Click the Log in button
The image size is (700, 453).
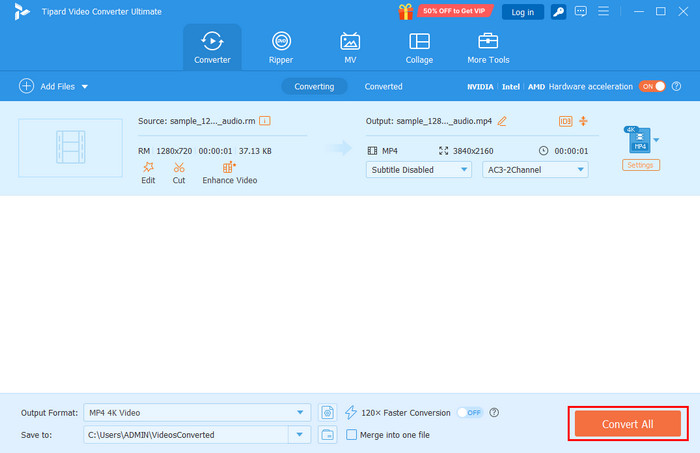coord(523,12)
